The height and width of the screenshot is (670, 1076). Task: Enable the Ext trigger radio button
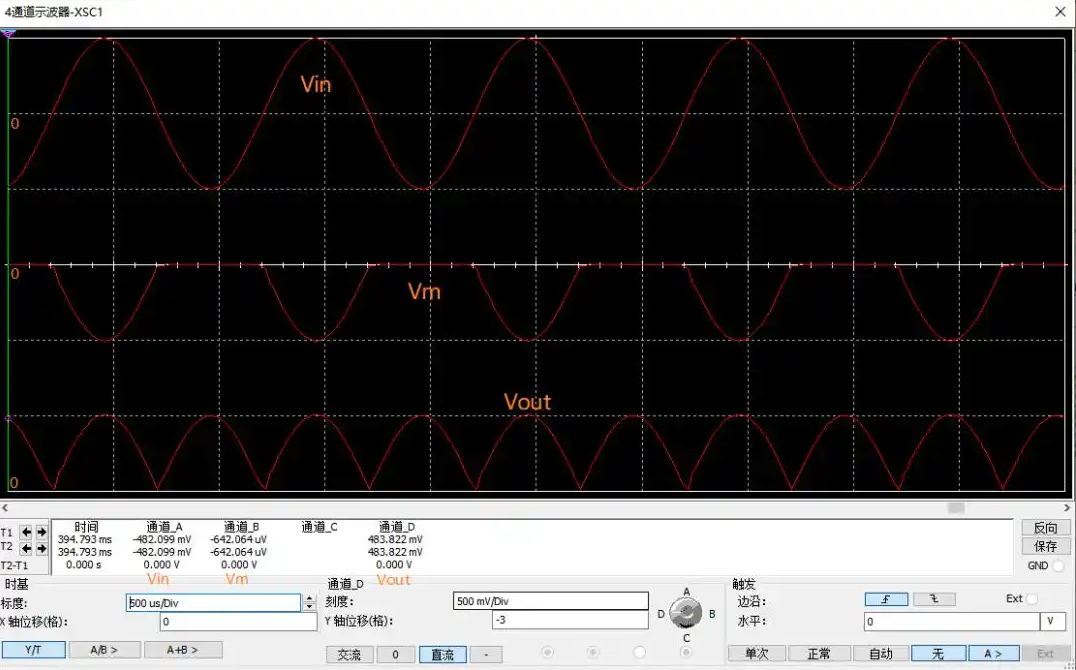coord(1033,599)
